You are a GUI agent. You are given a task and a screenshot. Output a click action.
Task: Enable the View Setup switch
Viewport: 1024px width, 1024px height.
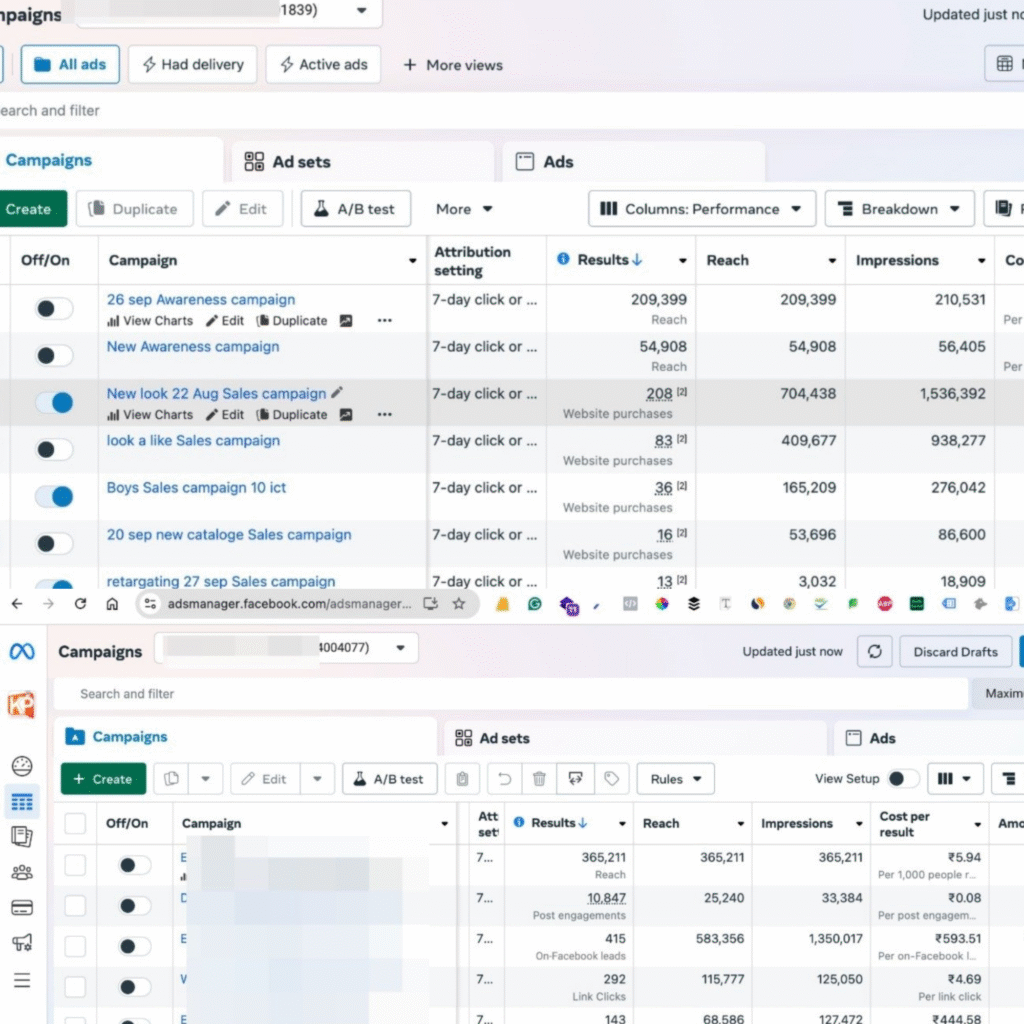click(x=903, y=778)
